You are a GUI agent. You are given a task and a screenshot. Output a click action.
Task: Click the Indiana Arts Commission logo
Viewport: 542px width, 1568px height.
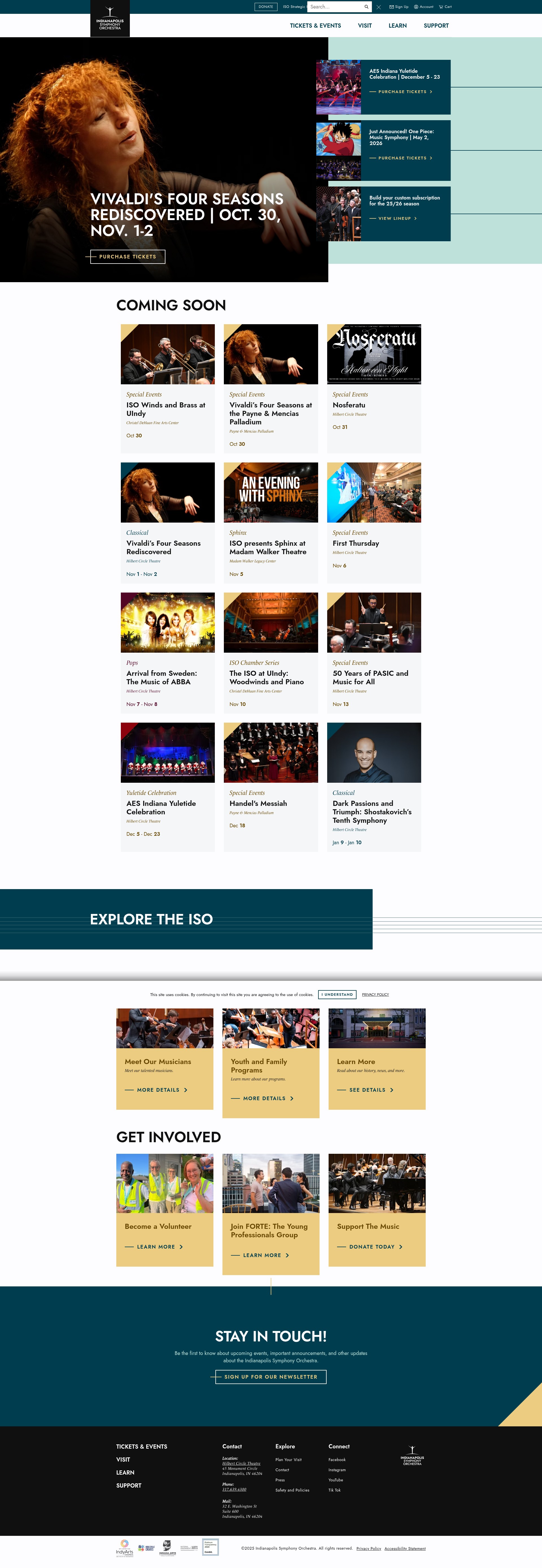(167, 1548)
